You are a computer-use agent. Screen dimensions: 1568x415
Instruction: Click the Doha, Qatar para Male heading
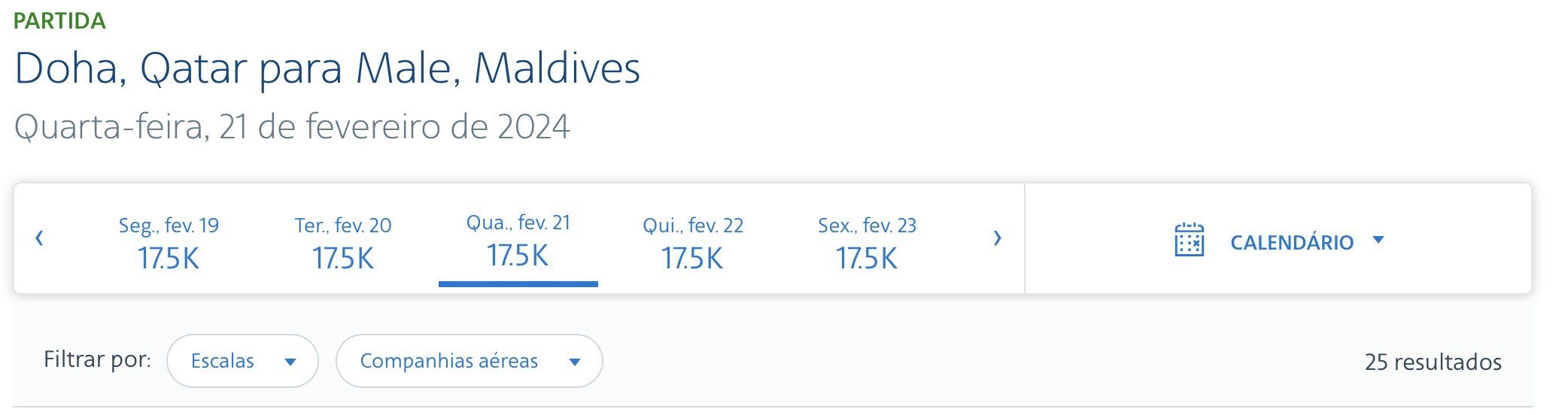[x=327, y=68]
